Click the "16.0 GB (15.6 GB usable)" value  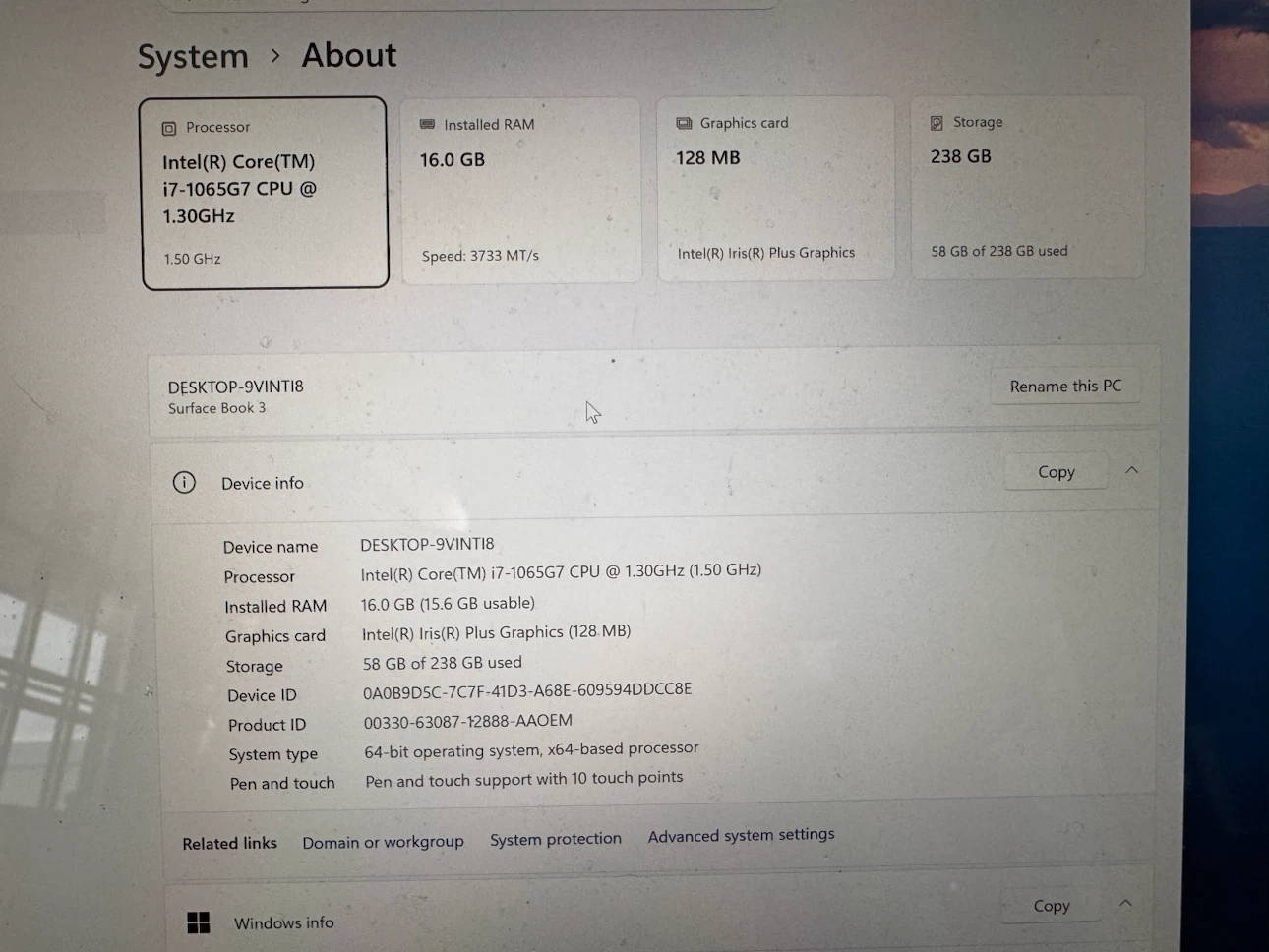tap(448, 604)
